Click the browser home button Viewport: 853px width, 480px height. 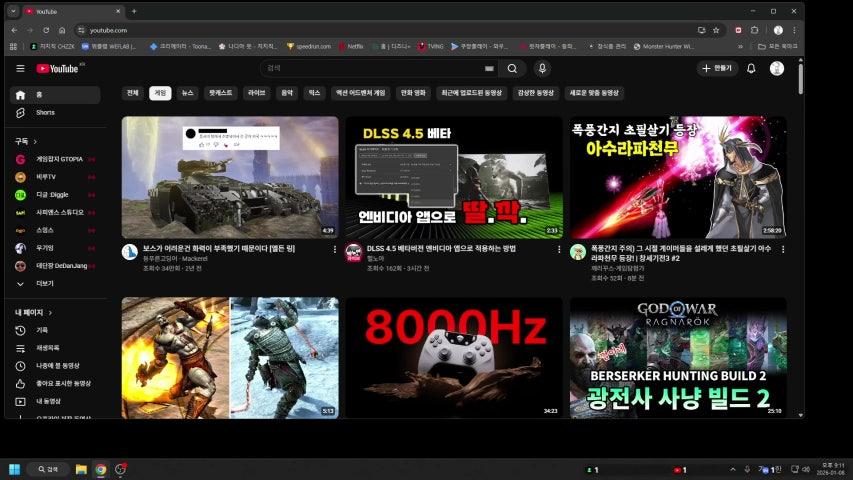(62, 30)
